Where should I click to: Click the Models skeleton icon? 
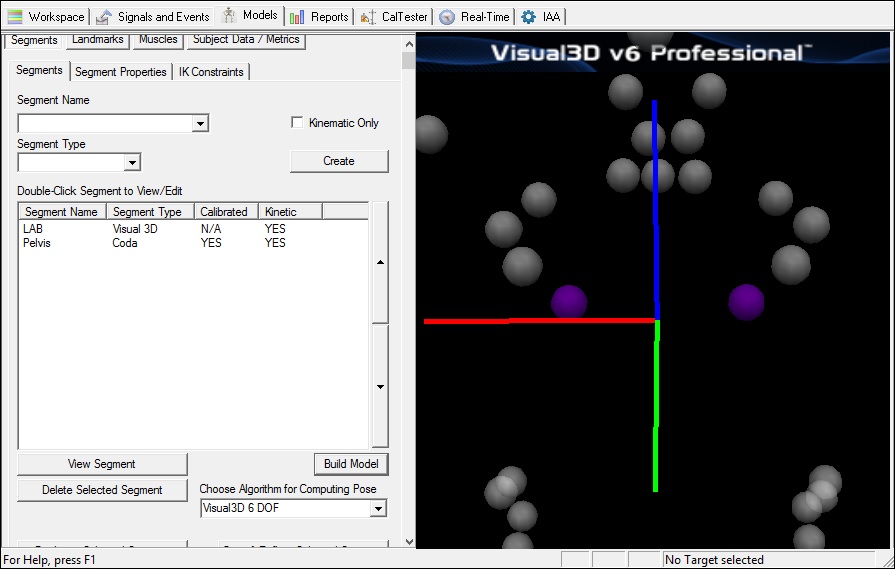[x=229, y=16]
